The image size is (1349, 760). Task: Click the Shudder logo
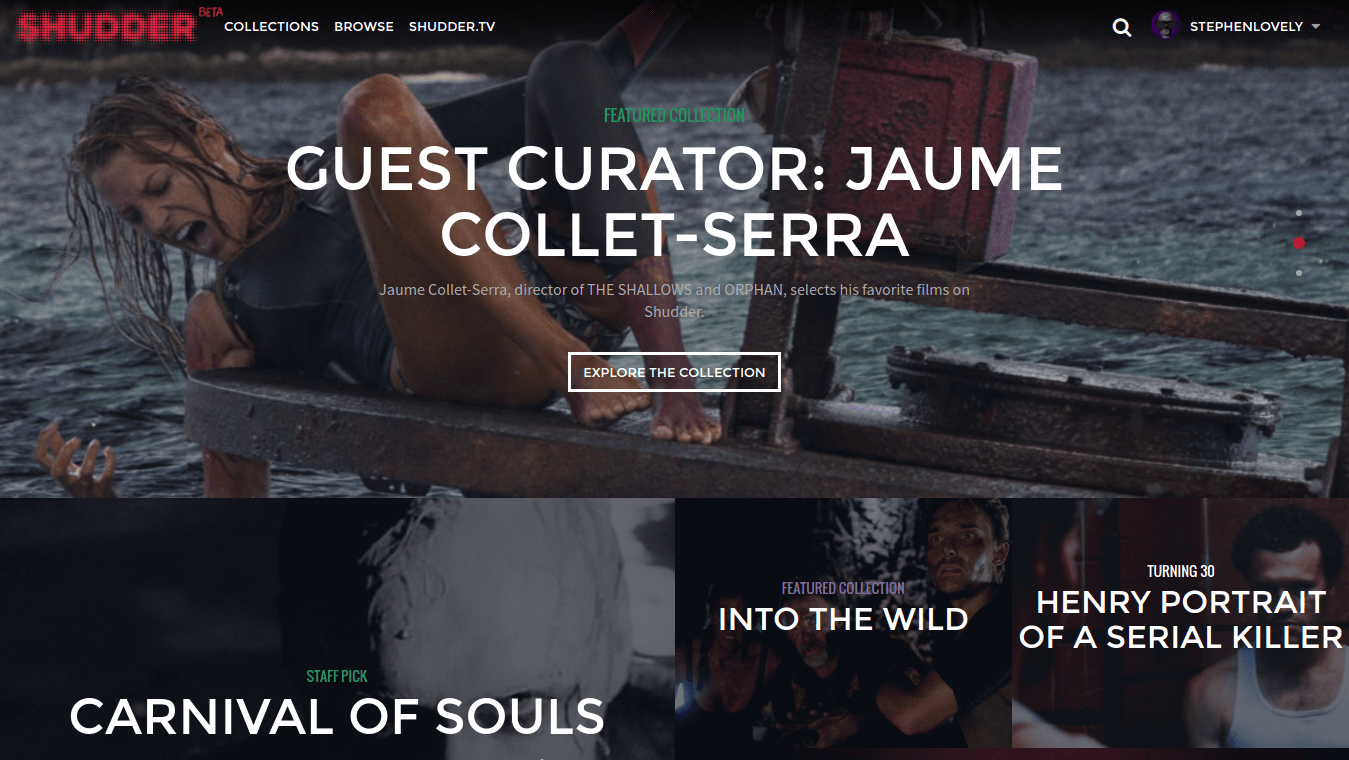click(107, 26)
